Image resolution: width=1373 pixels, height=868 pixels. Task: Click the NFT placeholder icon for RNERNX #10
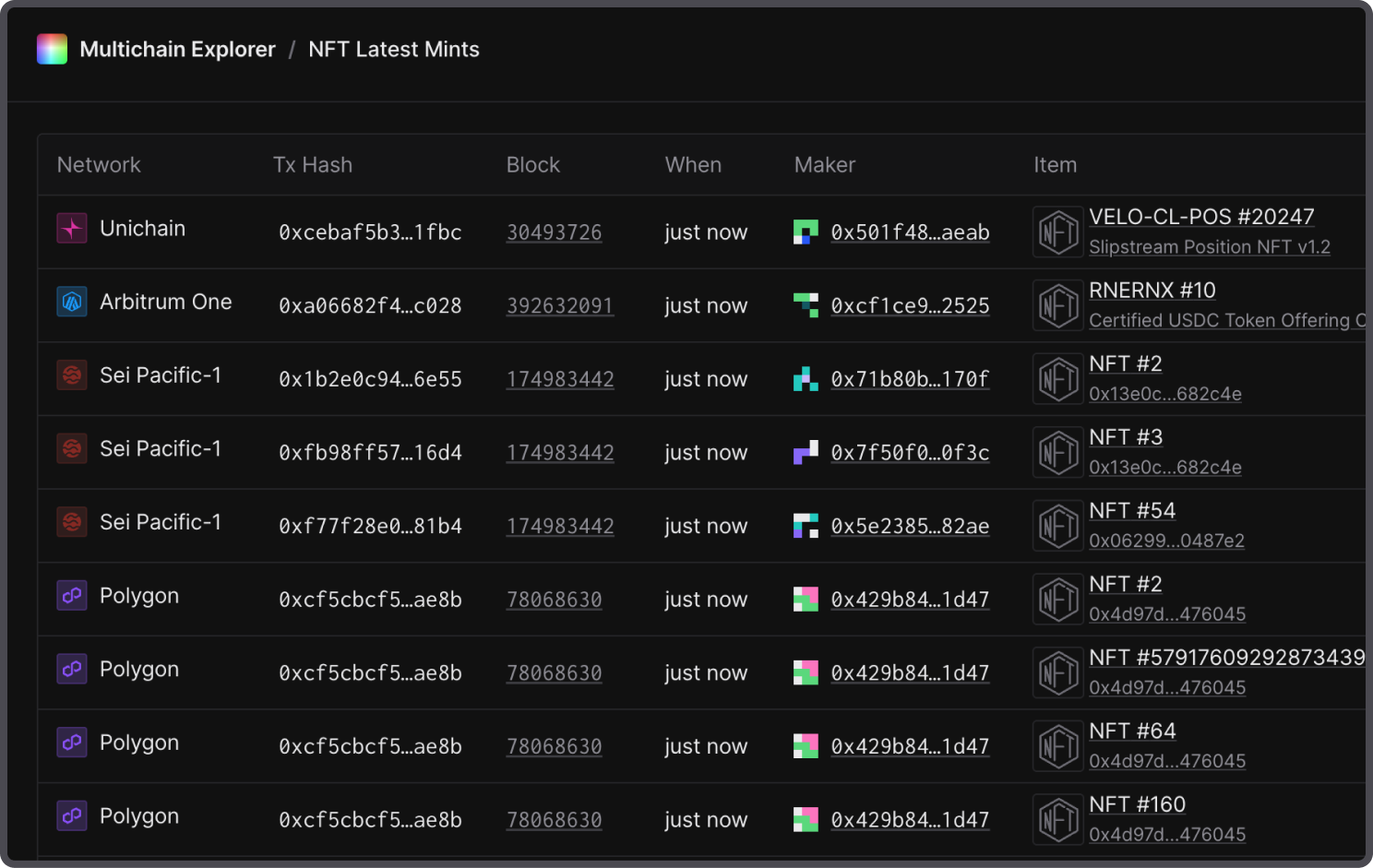pyautogui.click(x=1057, y=305)
